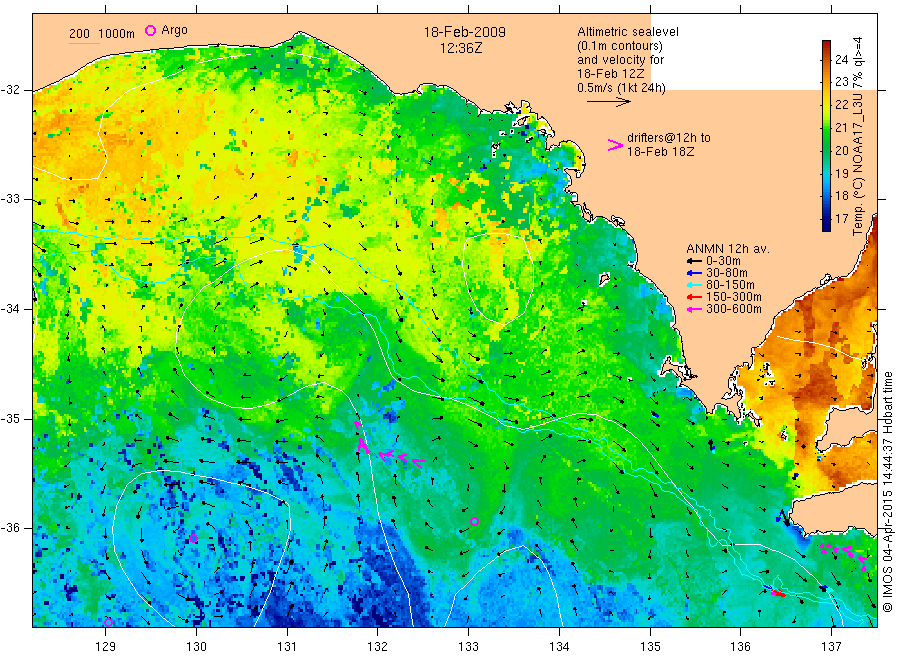Screen dimensions: 900x660
Task: Click the black 0-30m ANMN arrow
Action: 694,261
